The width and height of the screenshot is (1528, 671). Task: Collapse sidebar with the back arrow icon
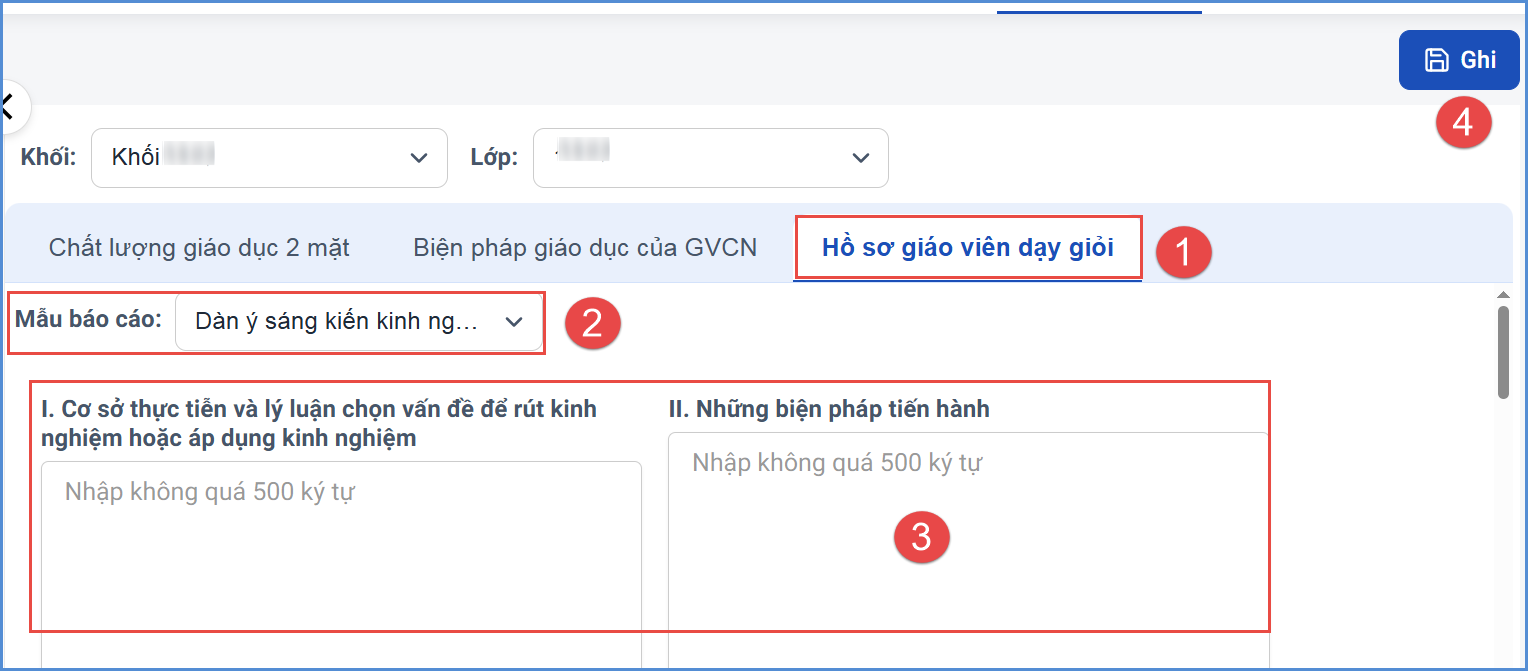click(x=10, y=106)
